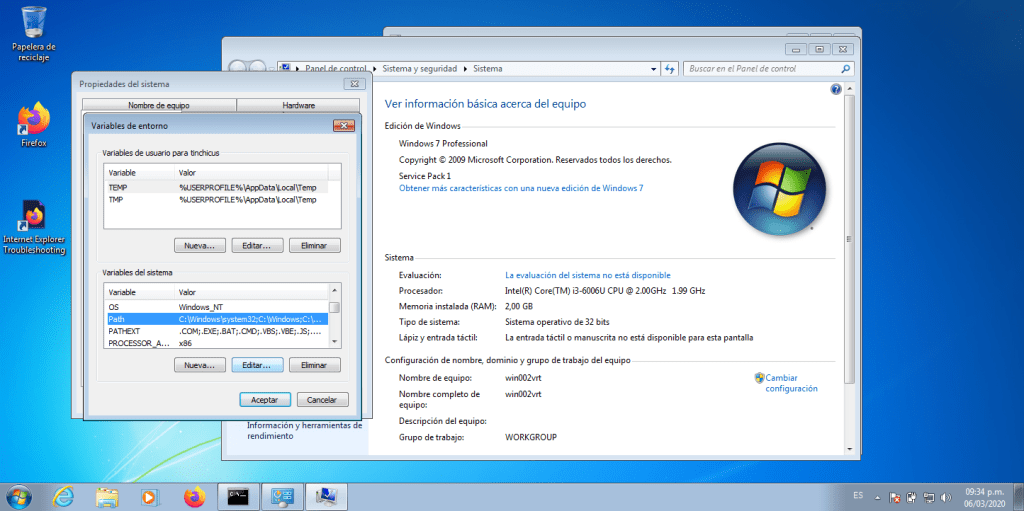Open Windows Media Player from the taskbar
The image size is (1024, 511).
pos(150,495)
